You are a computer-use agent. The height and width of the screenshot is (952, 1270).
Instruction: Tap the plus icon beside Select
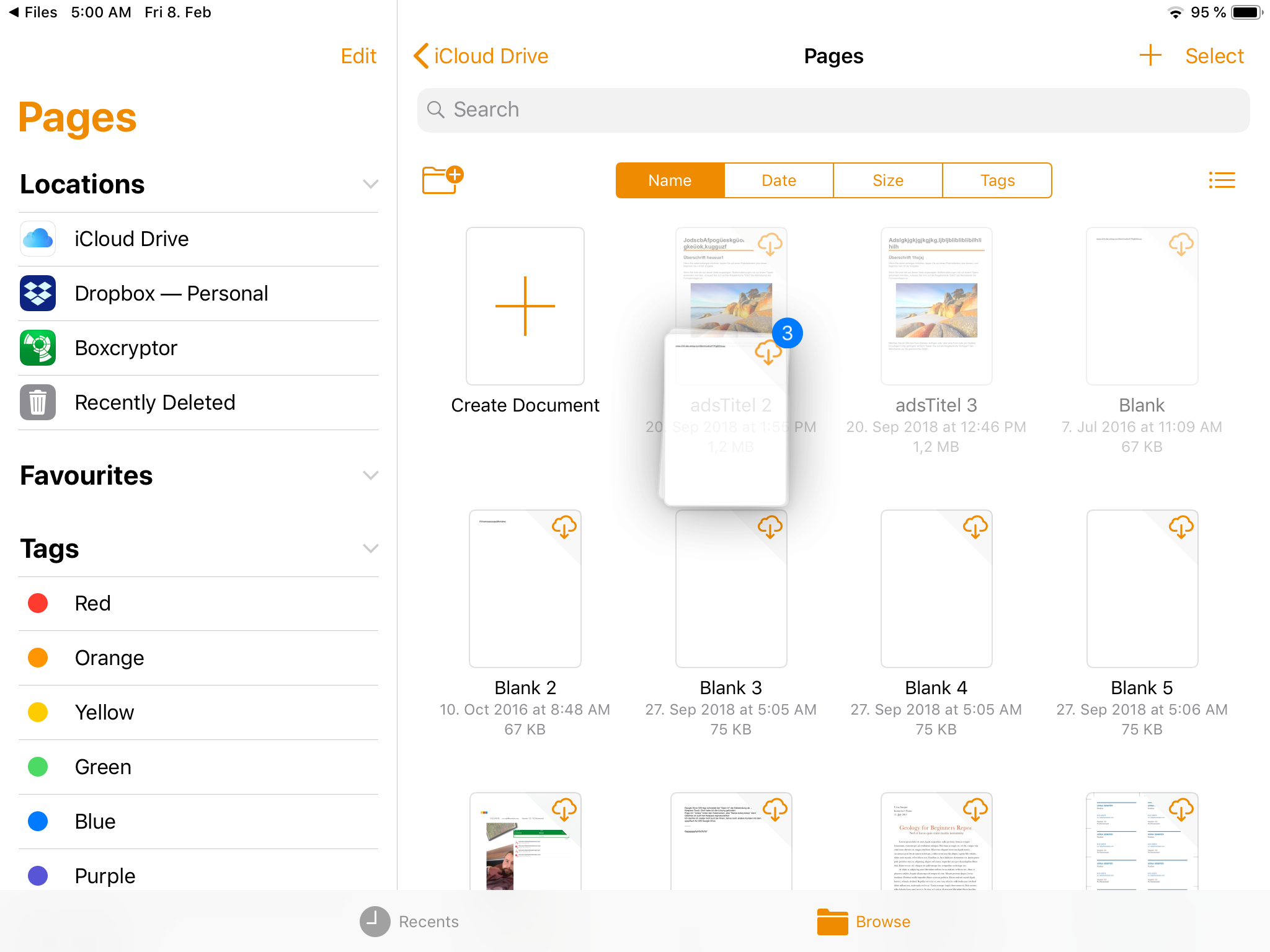1150,56
